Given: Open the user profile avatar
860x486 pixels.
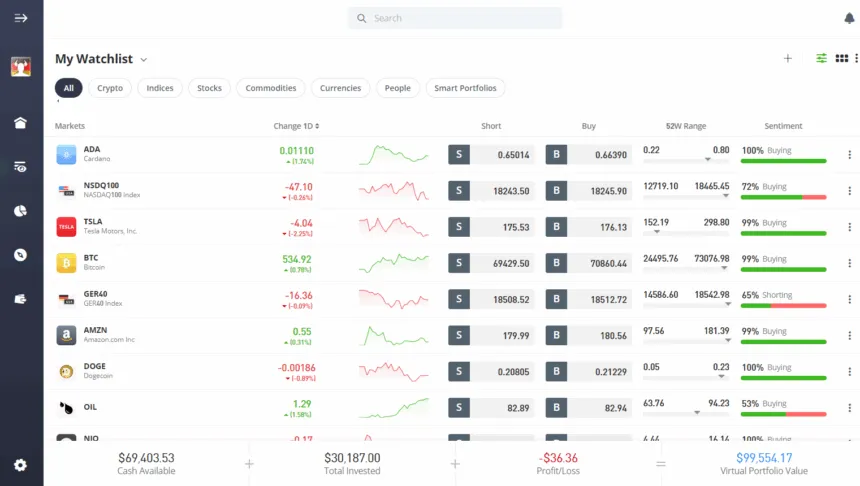Looking at the screenshot, I should (21, 66).
